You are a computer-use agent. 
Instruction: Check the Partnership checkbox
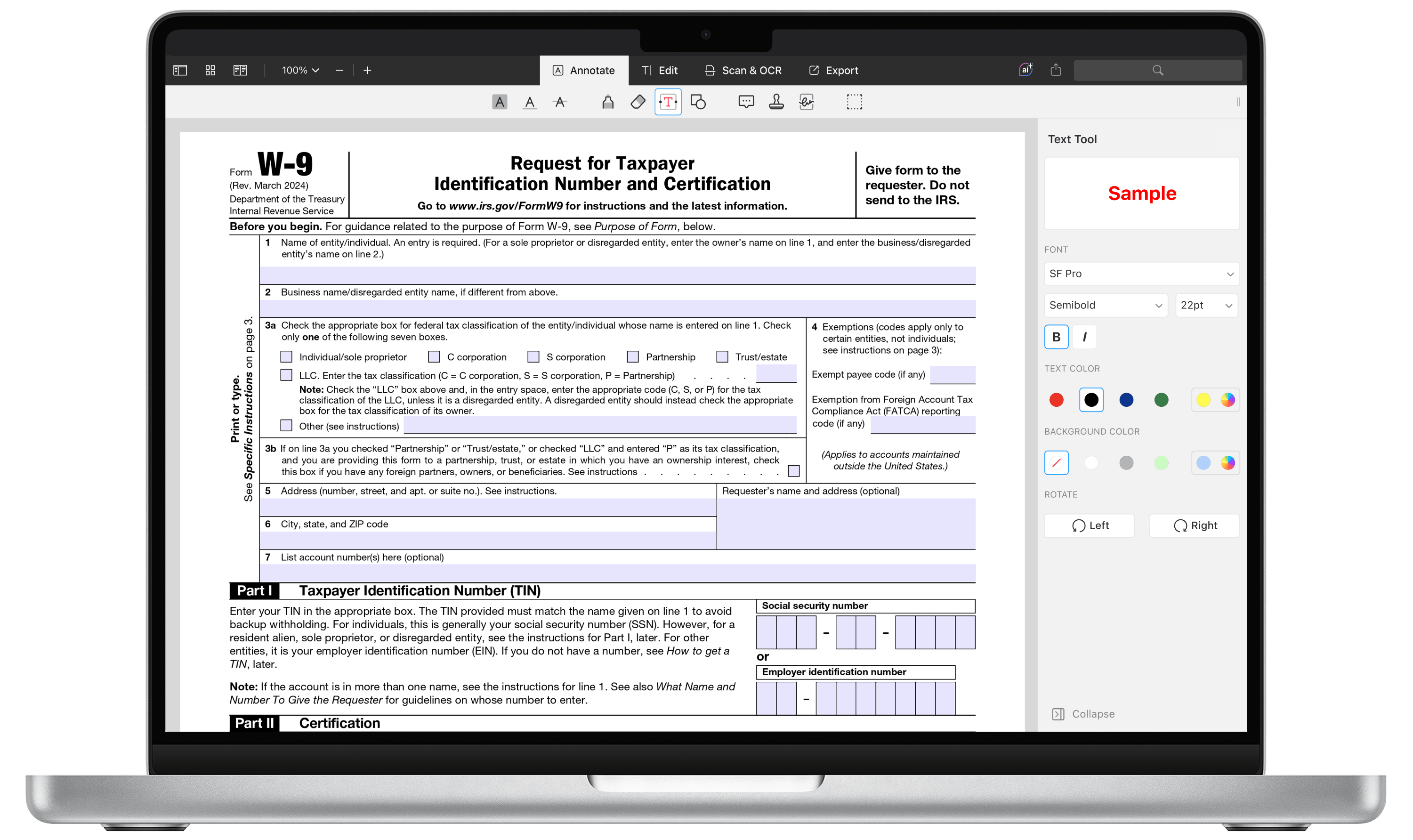(x=633, y=356)
